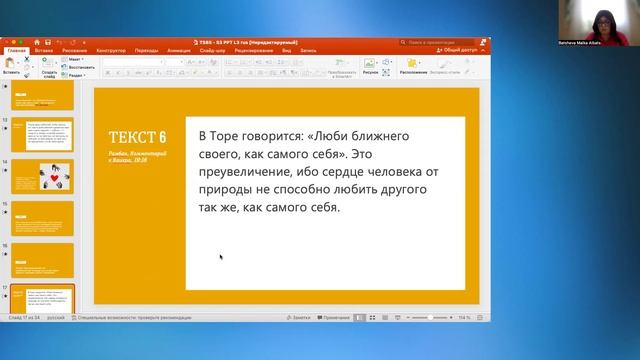Click the ТЕКСТ 6 slide title
This screenshot has width=640, height=360.
(x=138, y=137)
